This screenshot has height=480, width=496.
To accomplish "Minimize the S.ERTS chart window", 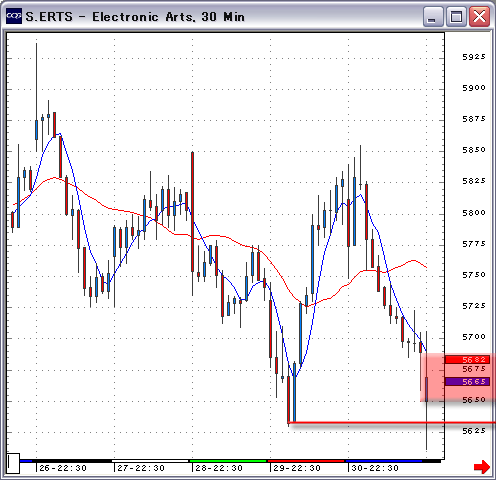I will pyautogui.click(x=433, y=17).
